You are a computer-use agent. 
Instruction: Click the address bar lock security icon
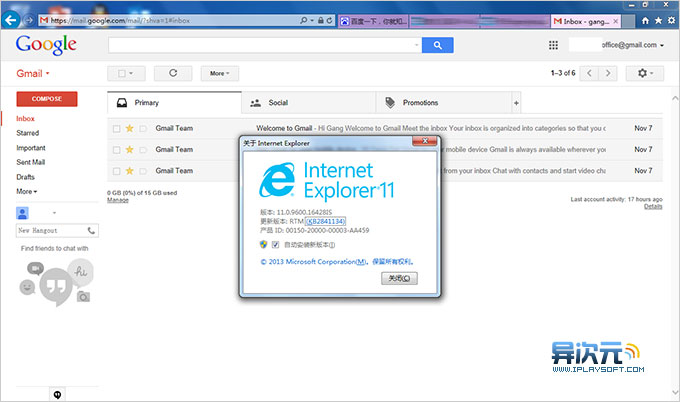(320, 20)
